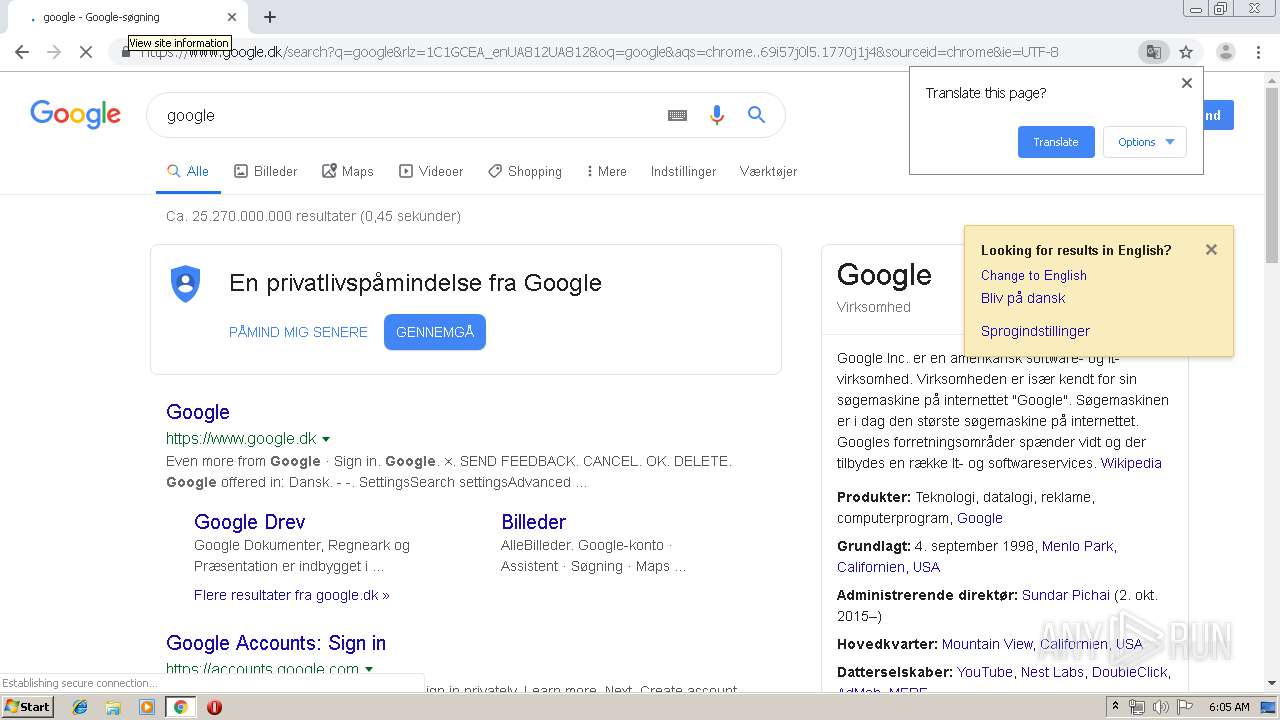1280x720 pixels.
Task: Expand the green arrow beside google.dk URL
Action: click(326, 439)
